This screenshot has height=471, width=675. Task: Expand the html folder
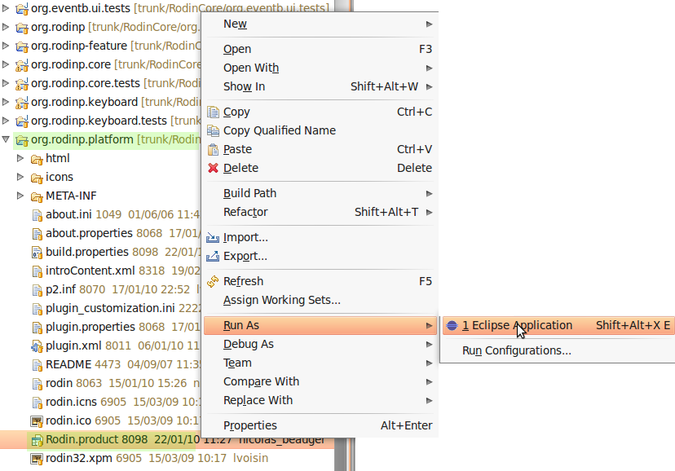click(20, 158)
